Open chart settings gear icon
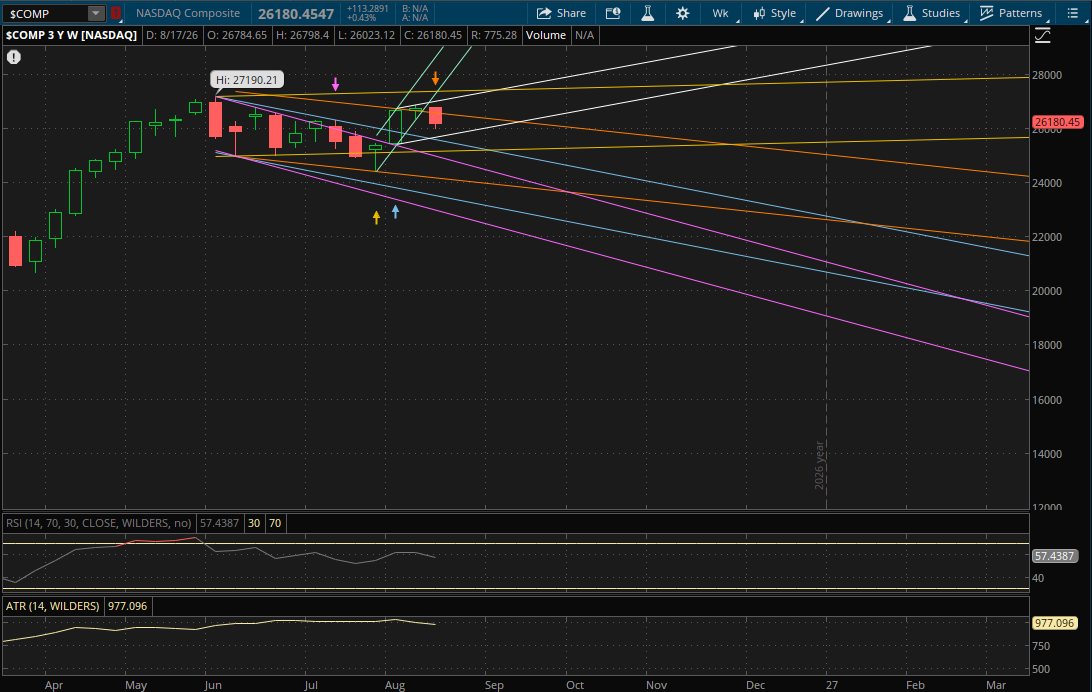The image size is (1092, 692). point(682,13)
